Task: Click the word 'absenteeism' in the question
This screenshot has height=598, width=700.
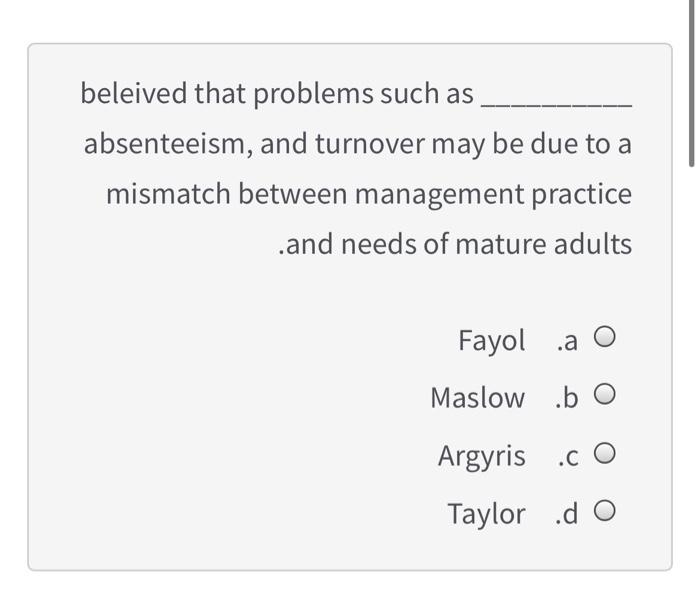Action: tap(168, 144)
